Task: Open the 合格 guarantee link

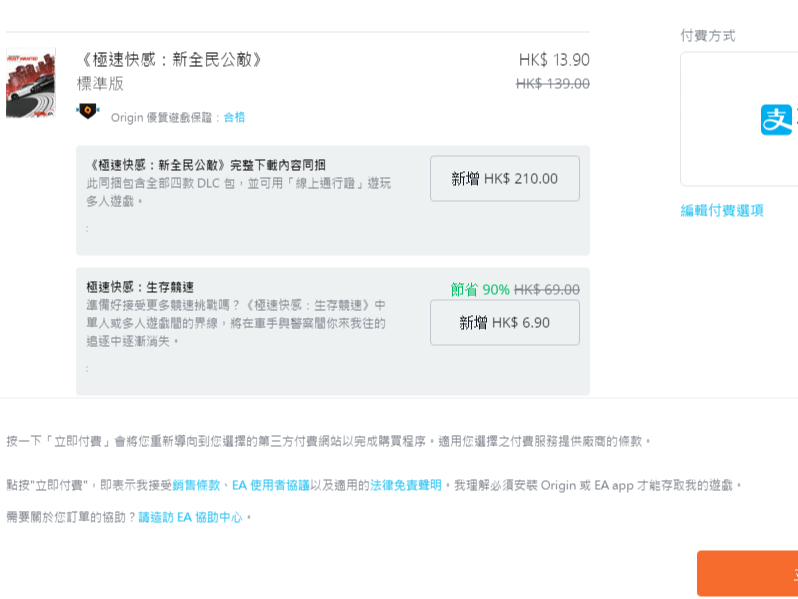Action: pyautogui.click(x=234, y=118)
